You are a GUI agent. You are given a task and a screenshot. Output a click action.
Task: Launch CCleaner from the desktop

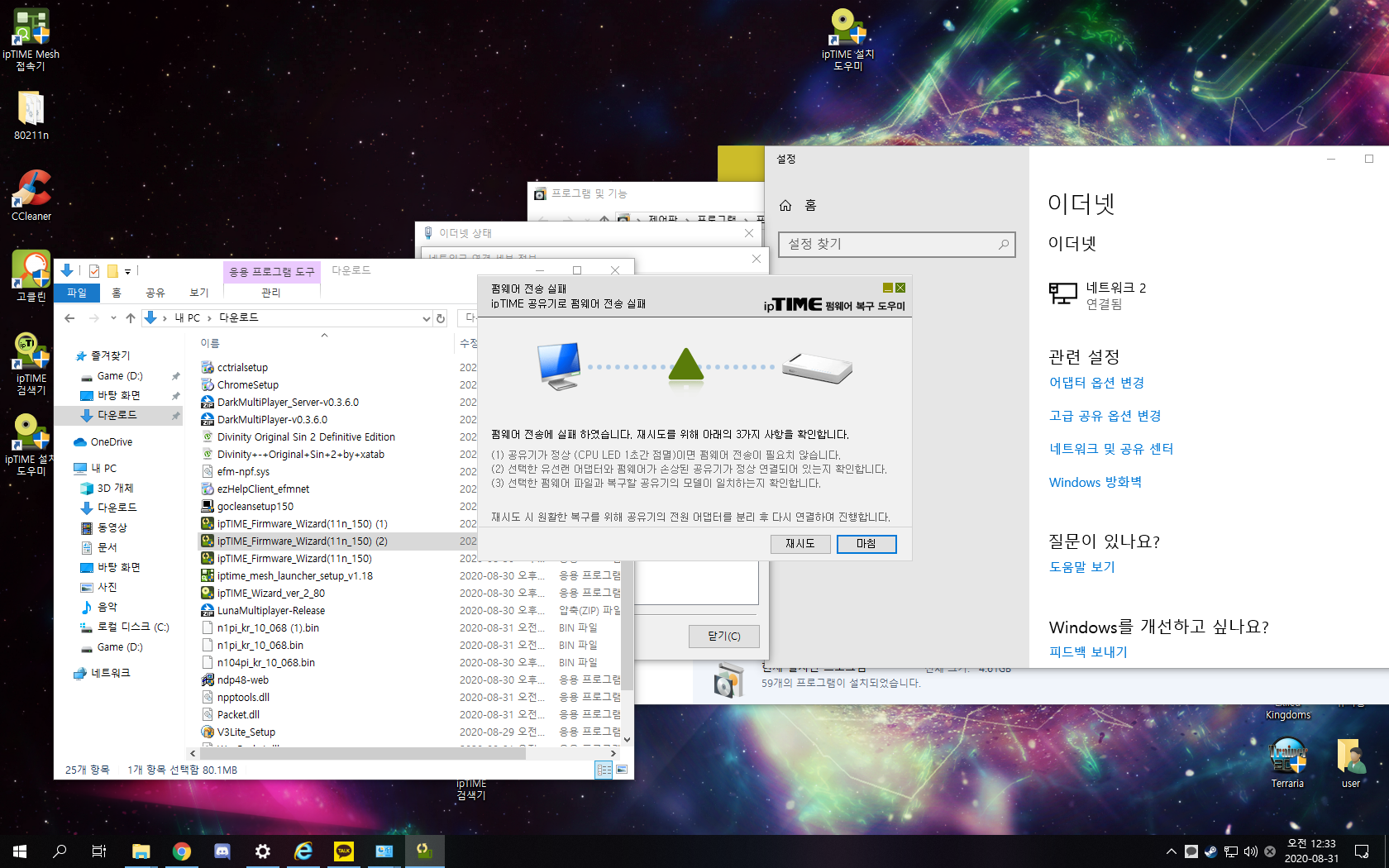coord(31,195)
